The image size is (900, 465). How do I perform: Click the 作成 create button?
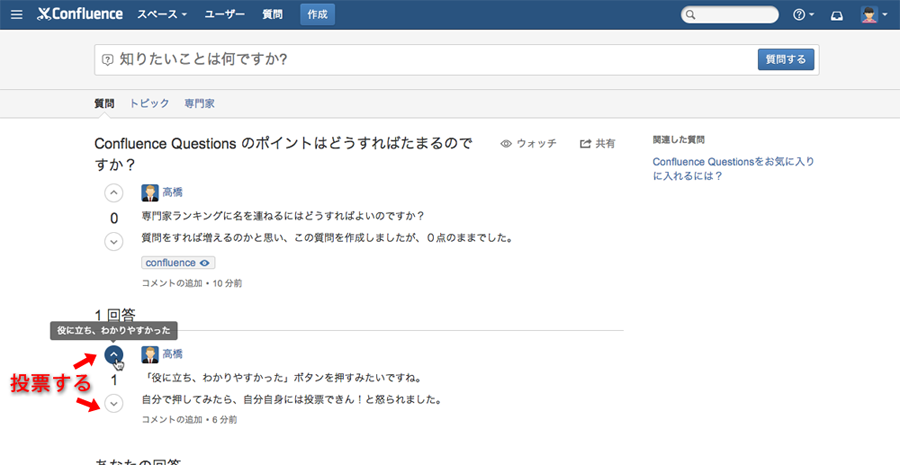(317, 14)
